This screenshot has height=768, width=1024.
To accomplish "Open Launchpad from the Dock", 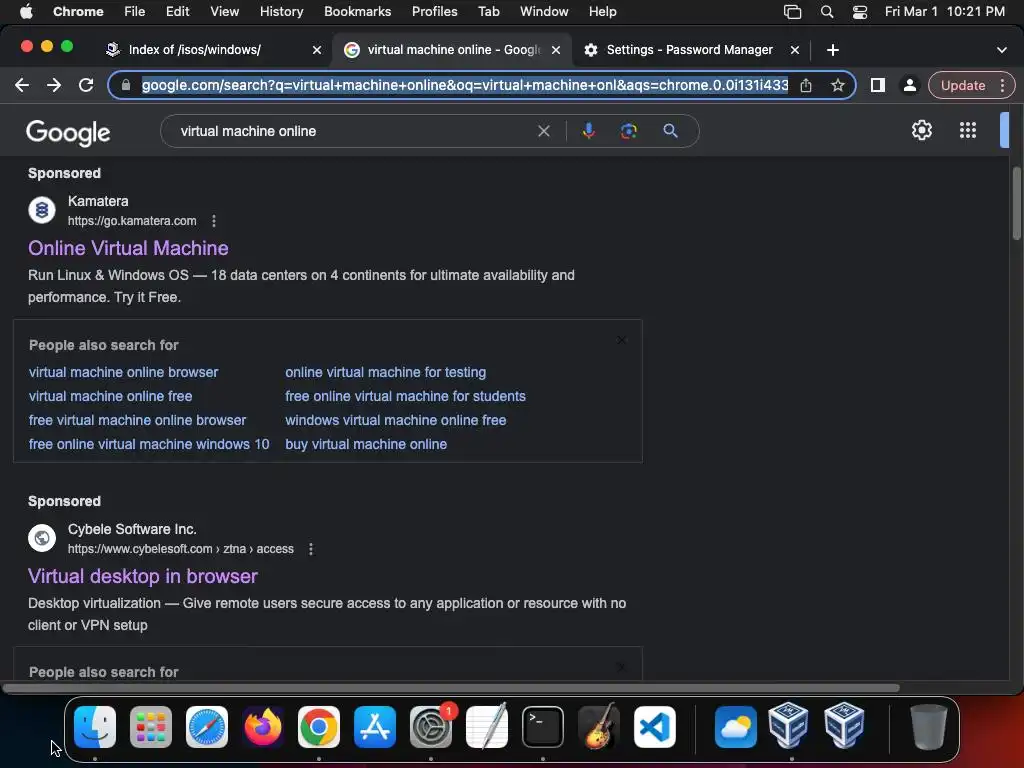I will pos(151,727).
